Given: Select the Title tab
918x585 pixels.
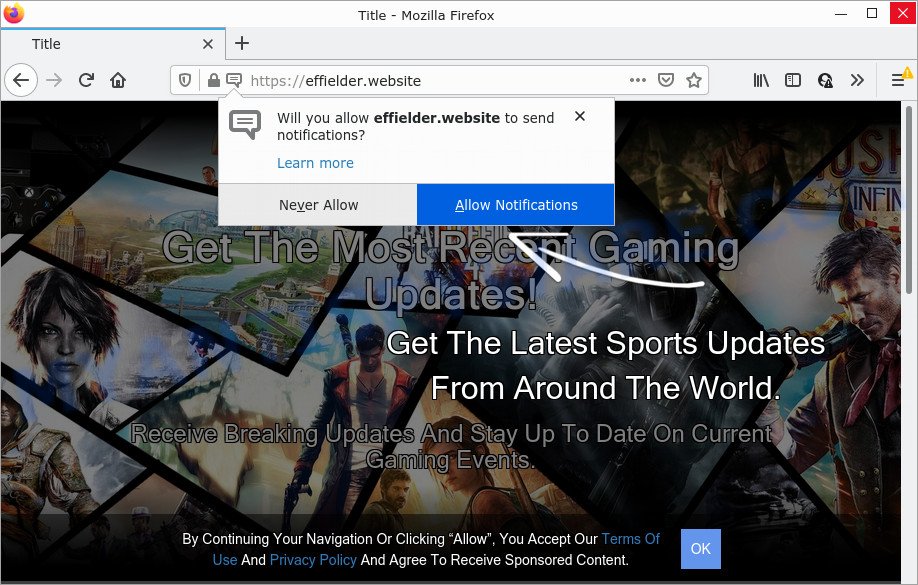Looking at the screenshot, I should [113, 44].
